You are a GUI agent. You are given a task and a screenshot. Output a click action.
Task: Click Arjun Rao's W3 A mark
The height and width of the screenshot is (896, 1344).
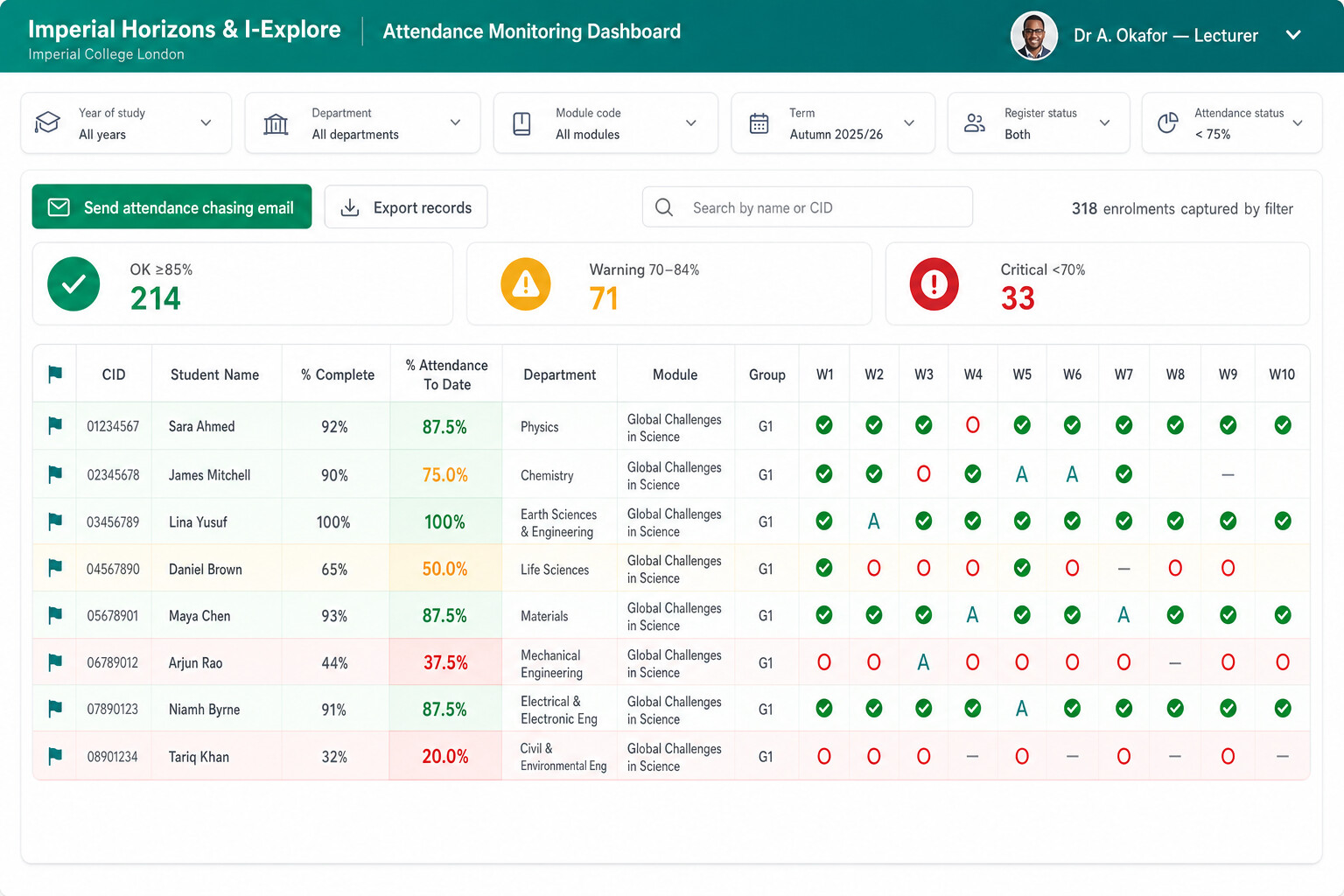(923, 662)
